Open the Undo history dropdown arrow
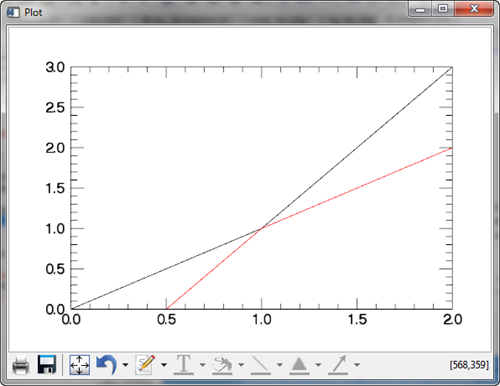Viewport: 500px width, 386px height. [x=125, y=365]
